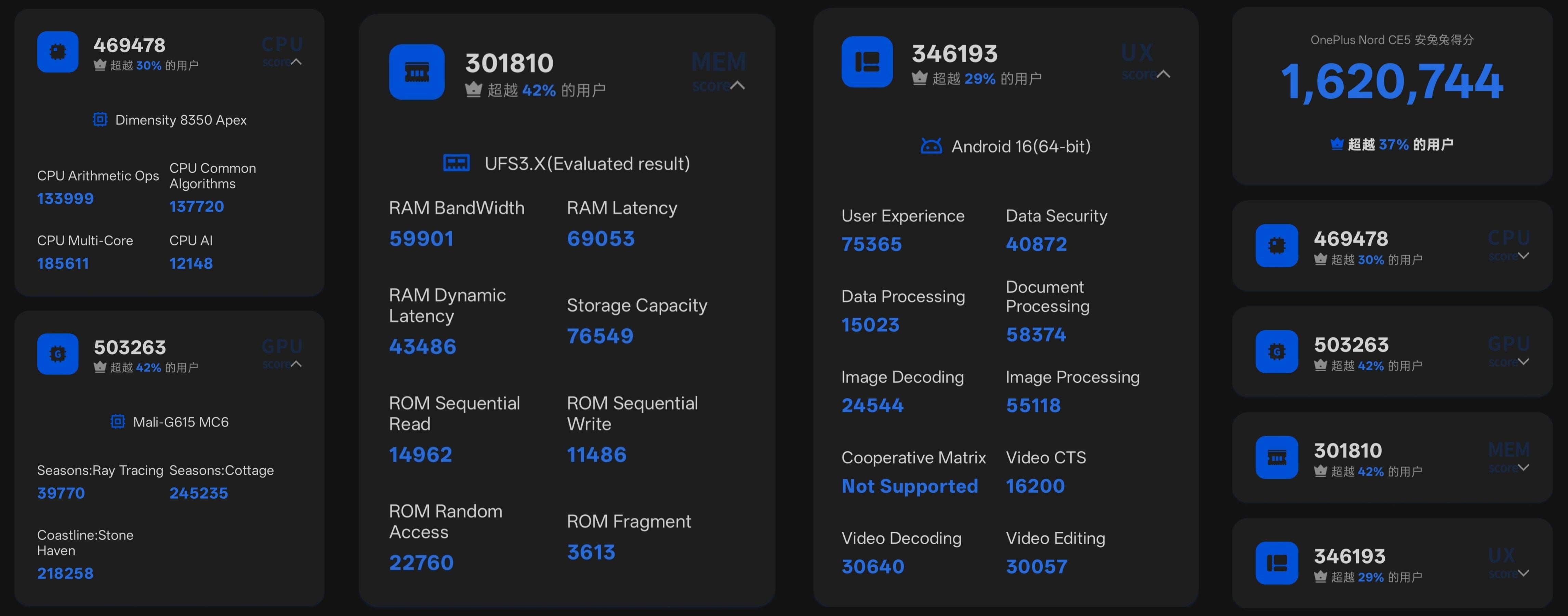This screenshot has height=616, width=1568.
Task: Click the CPU AI value 12148
Action: click(191, 263)
